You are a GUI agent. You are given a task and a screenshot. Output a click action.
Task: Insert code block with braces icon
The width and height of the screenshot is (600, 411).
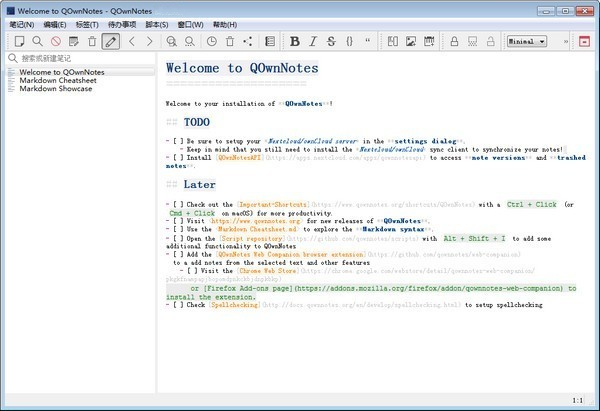click(x=349, y=41)
